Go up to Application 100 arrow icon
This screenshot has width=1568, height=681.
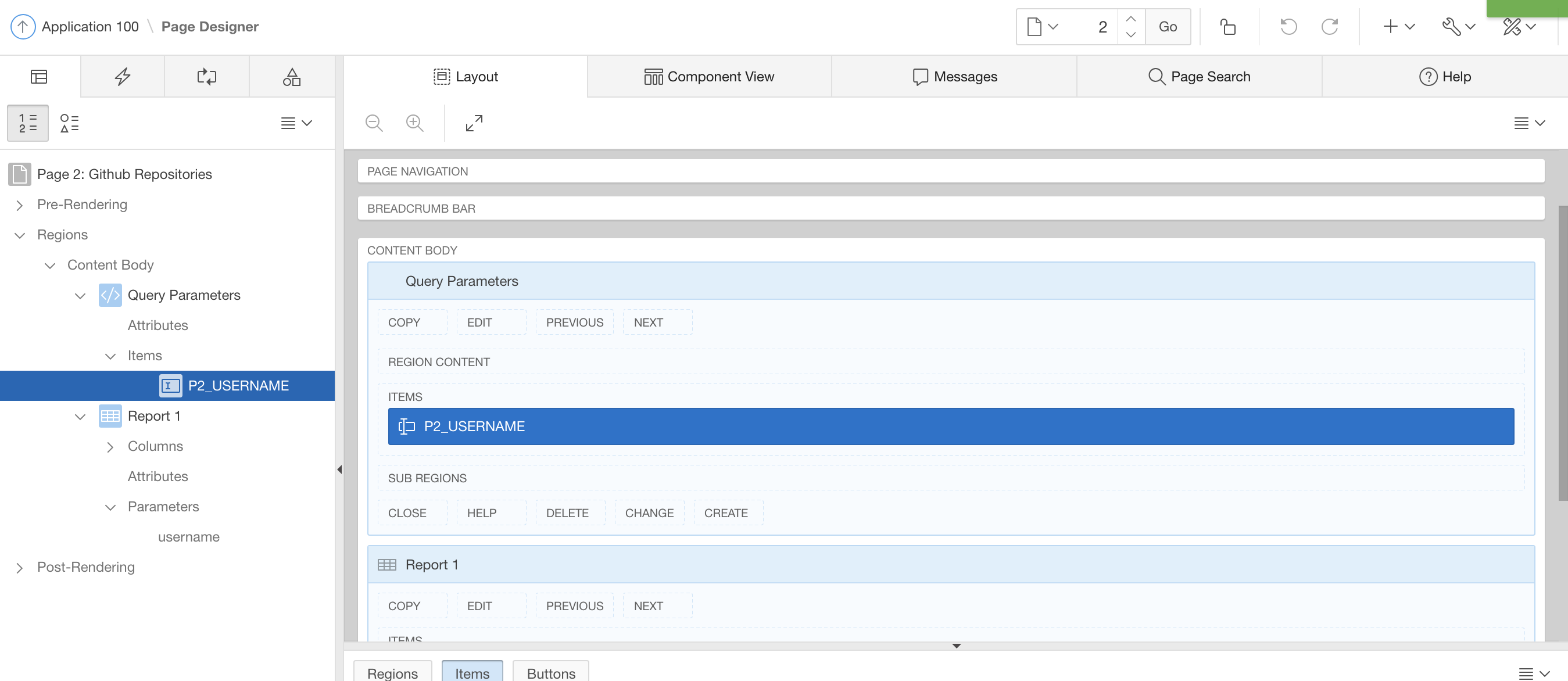coord(23,27)
